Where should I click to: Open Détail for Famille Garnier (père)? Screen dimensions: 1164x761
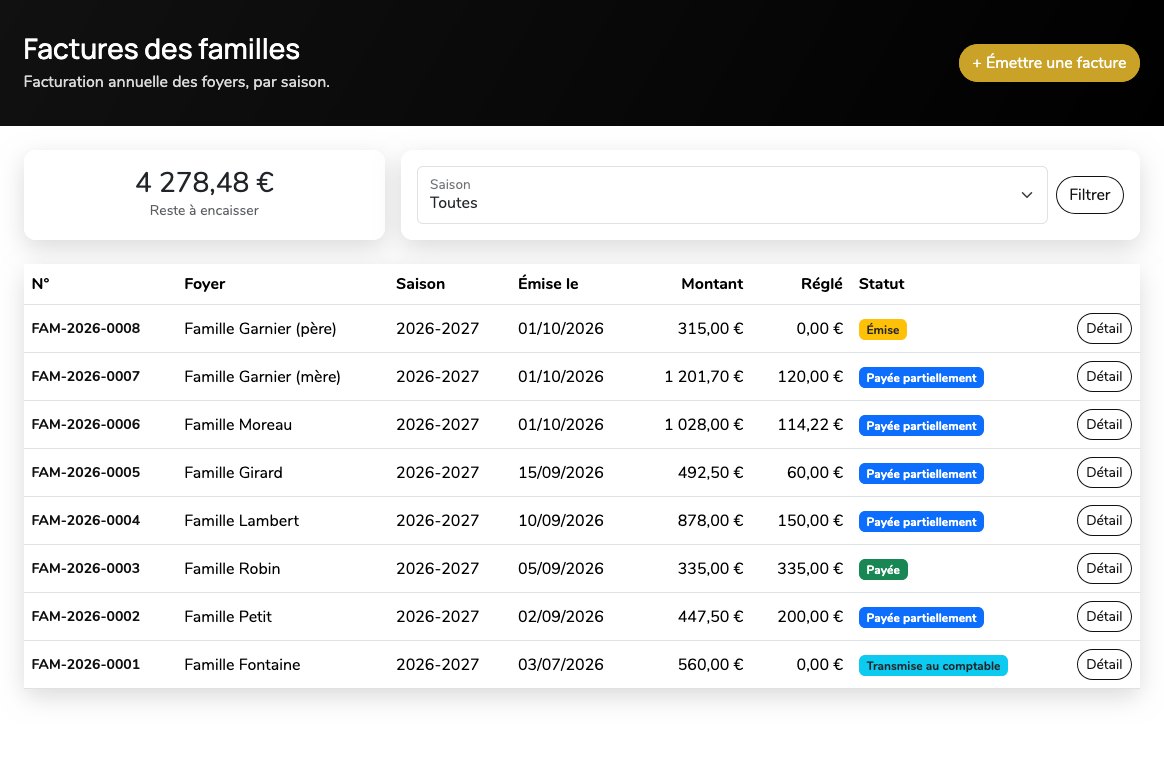(1104, 328)
